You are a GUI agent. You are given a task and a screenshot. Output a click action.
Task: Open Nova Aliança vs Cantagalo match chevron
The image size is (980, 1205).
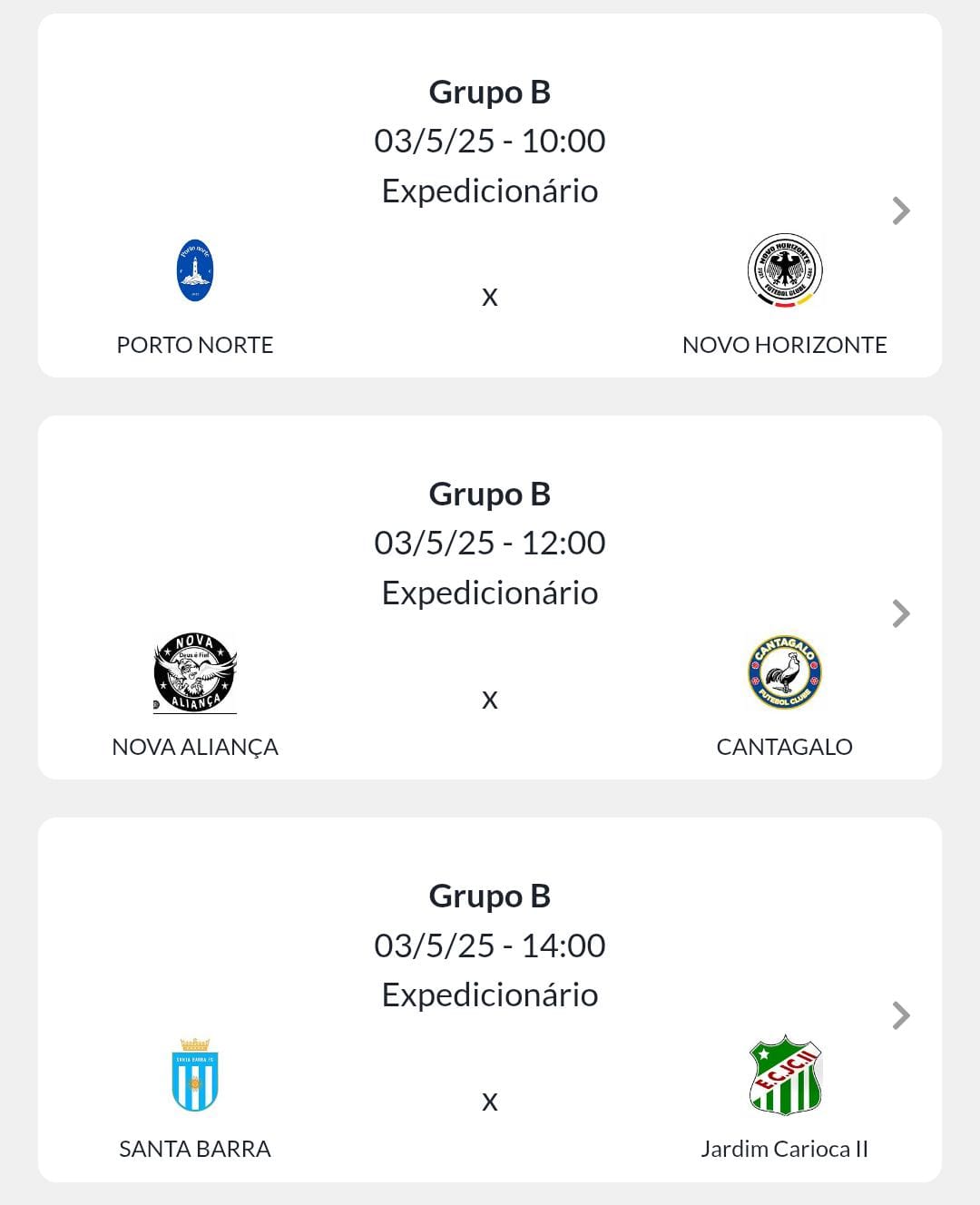coord(900,613)
